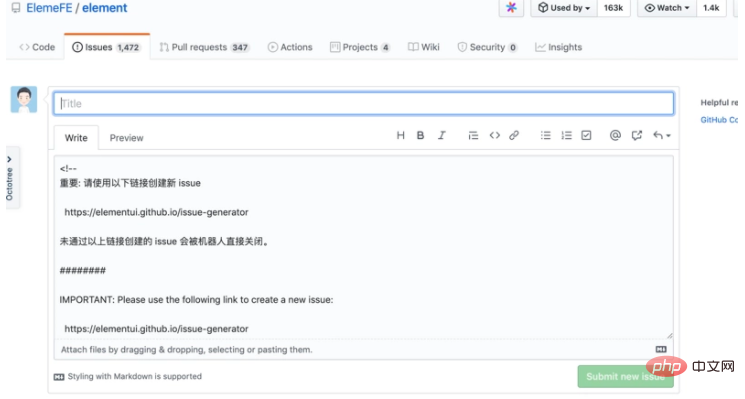The image size is (745, 399).
Task: Open the GitHub Community link in sidebar
Action: click(x=719, y=120)
